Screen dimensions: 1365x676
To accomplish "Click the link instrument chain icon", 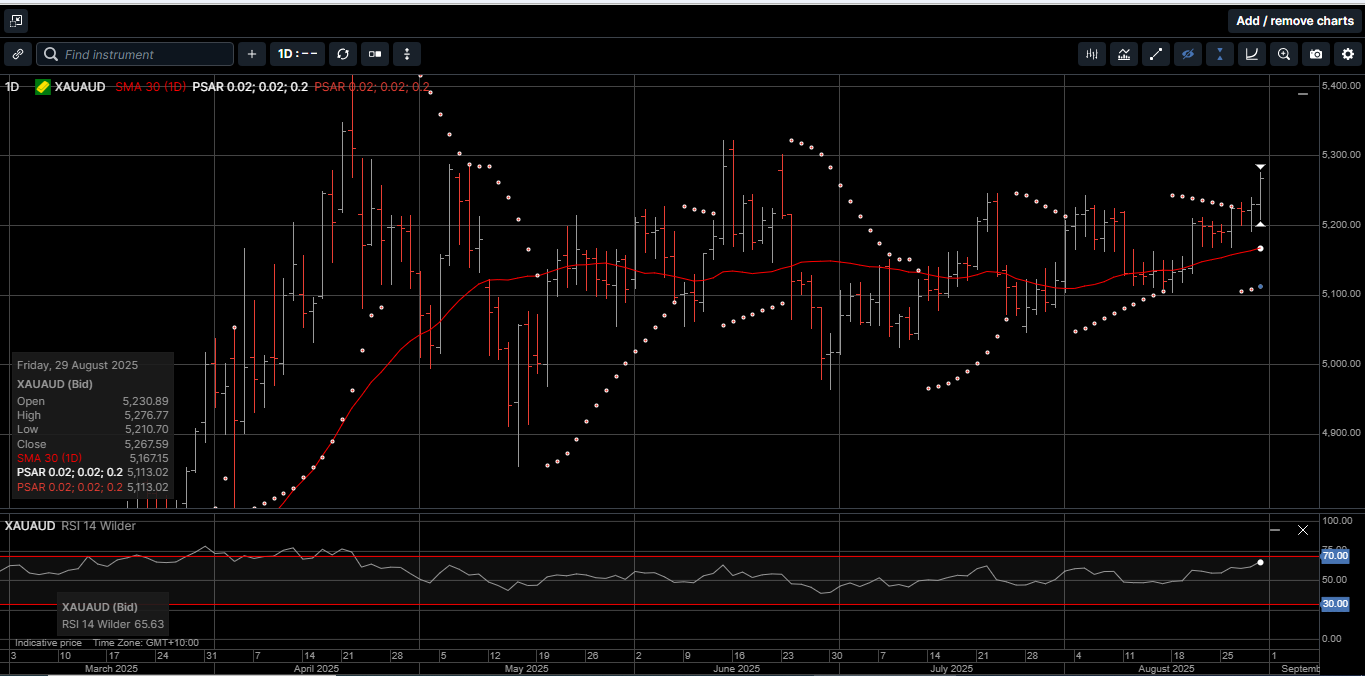I will (18, 54).
